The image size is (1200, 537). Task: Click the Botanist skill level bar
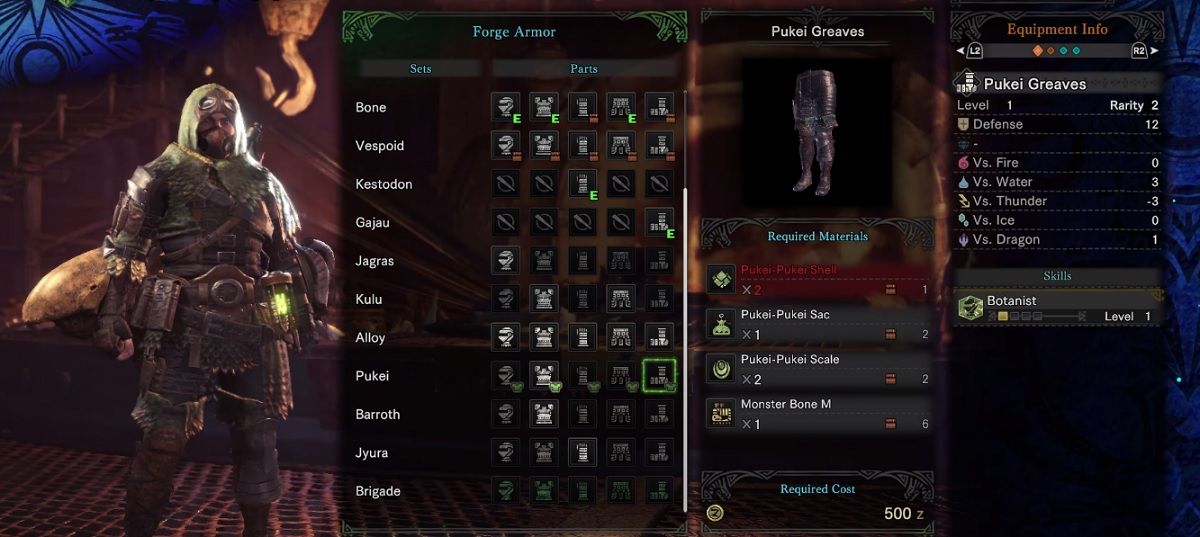(1038, 316)
